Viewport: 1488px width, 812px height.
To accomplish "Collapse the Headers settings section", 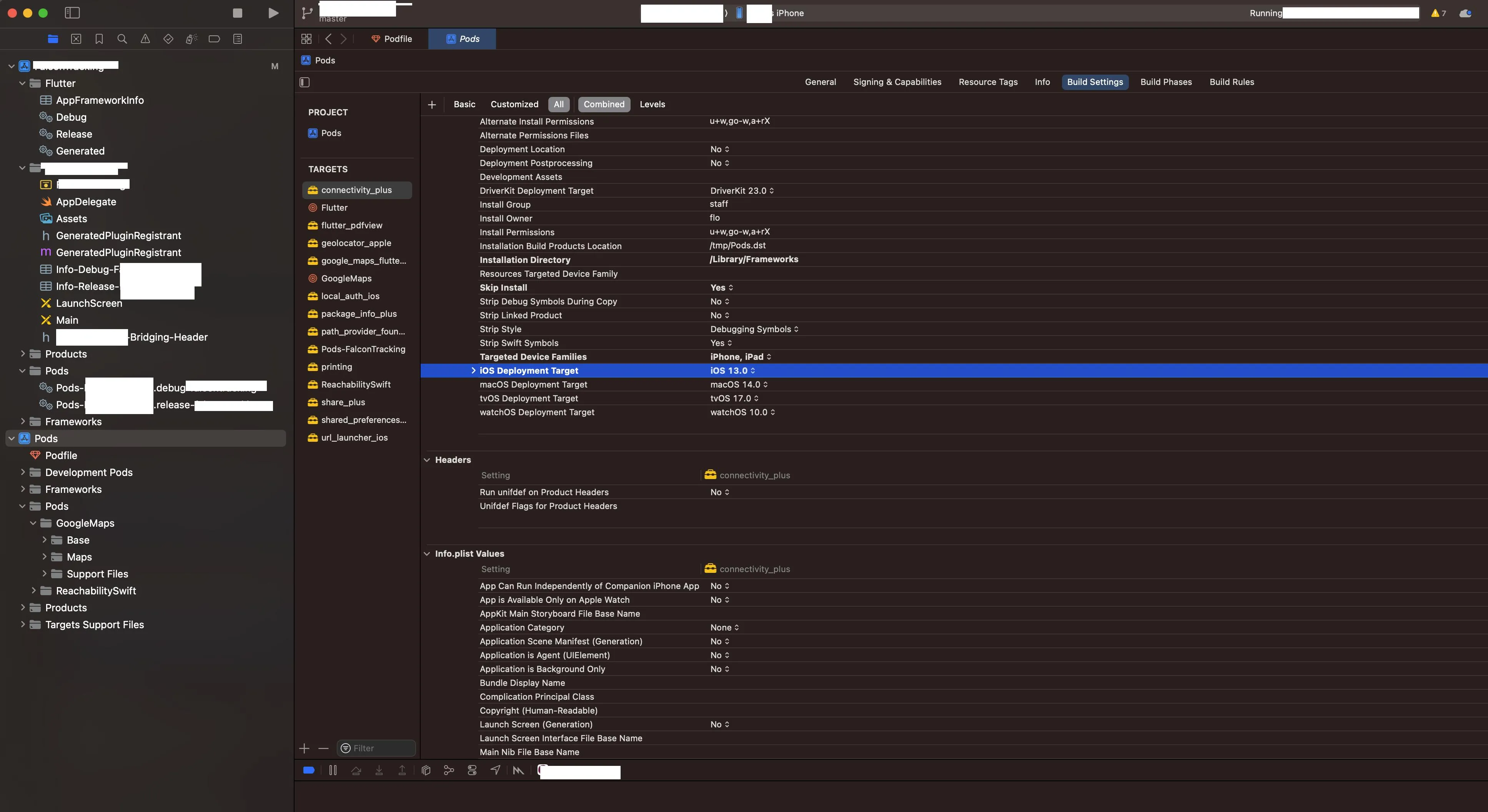I will (427, 460).
